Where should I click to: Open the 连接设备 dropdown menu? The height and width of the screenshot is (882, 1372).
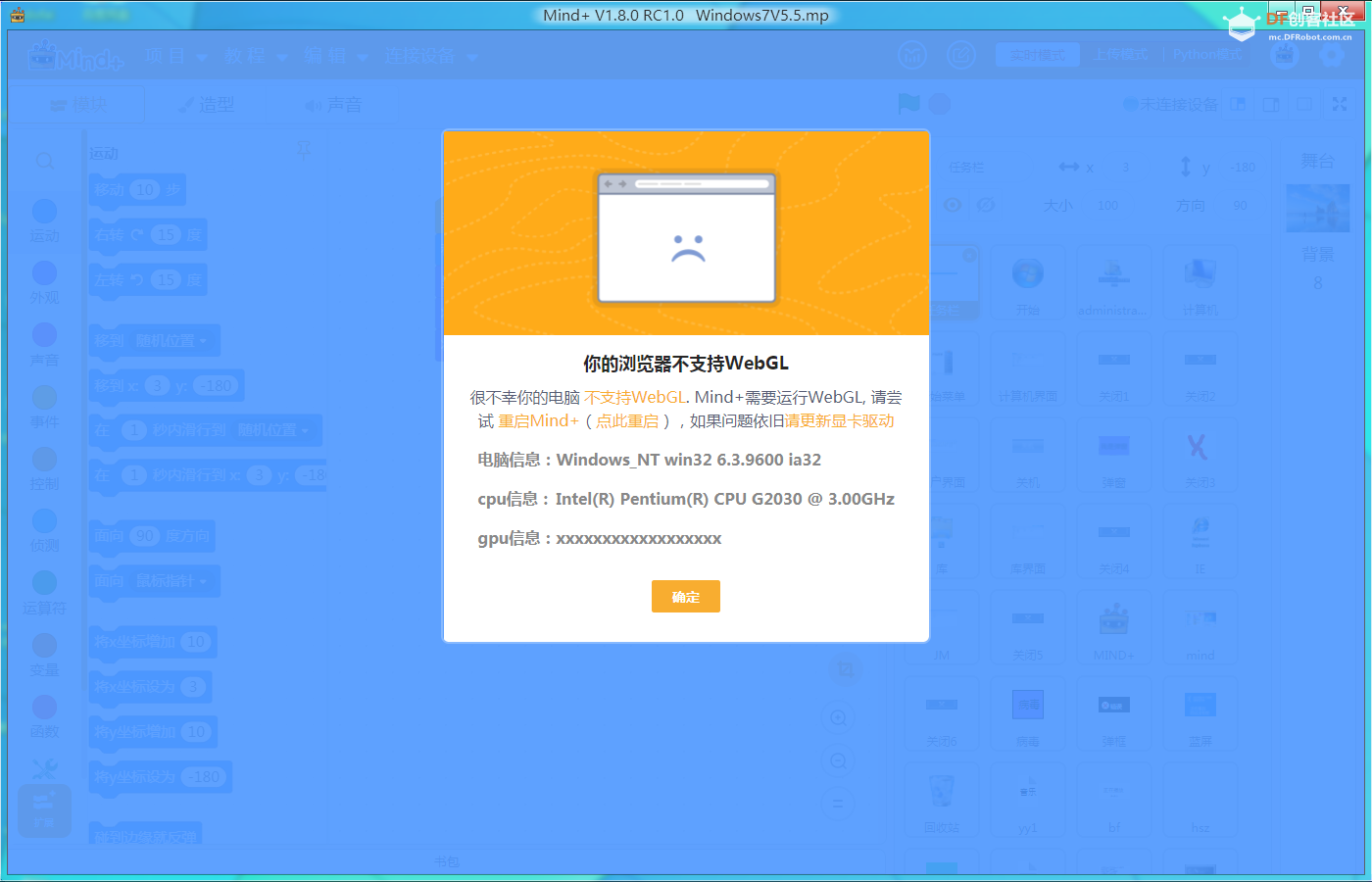[431, 56]
